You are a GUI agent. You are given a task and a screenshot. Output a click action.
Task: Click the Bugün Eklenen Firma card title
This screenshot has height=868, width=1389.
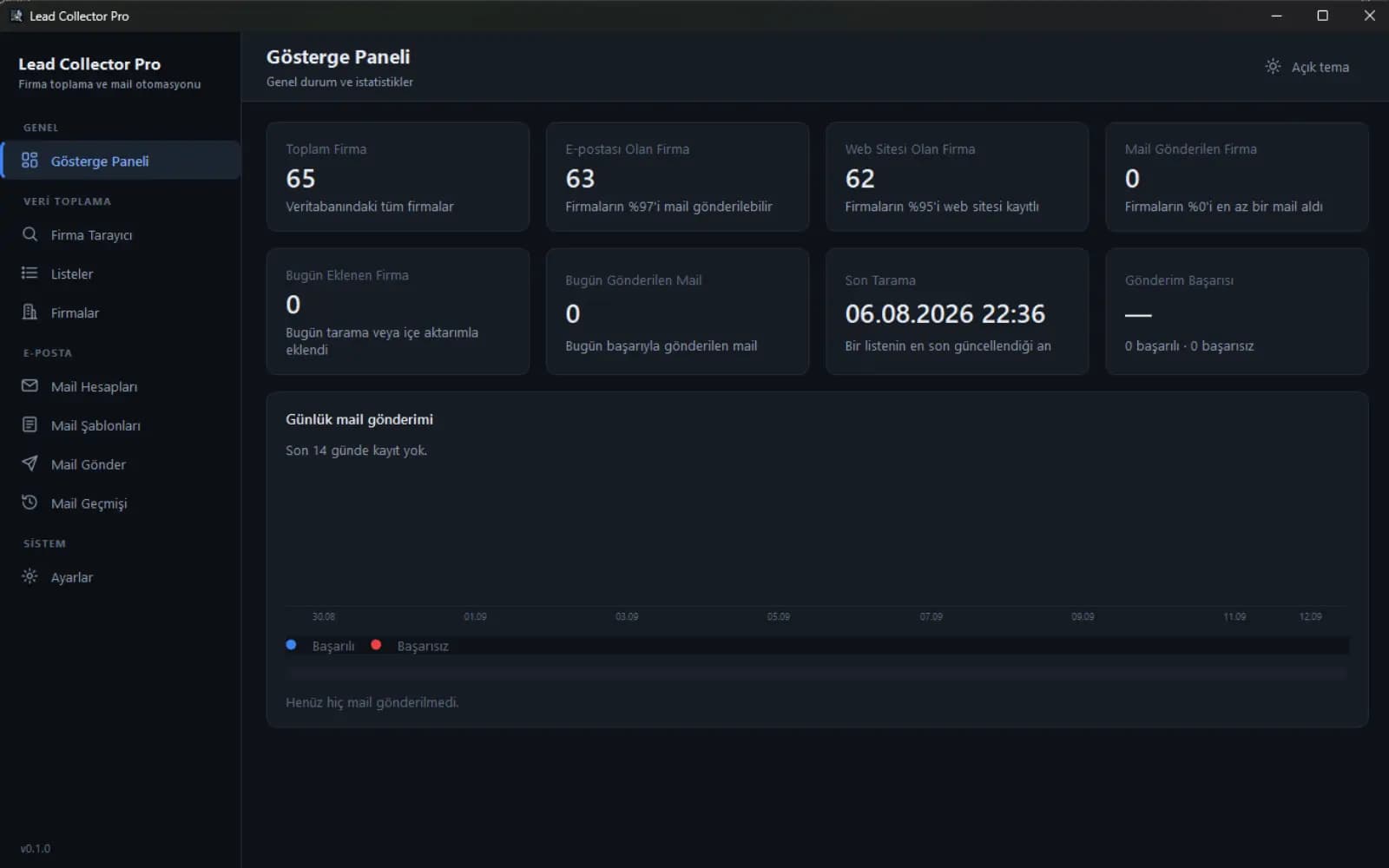point(347,275)
